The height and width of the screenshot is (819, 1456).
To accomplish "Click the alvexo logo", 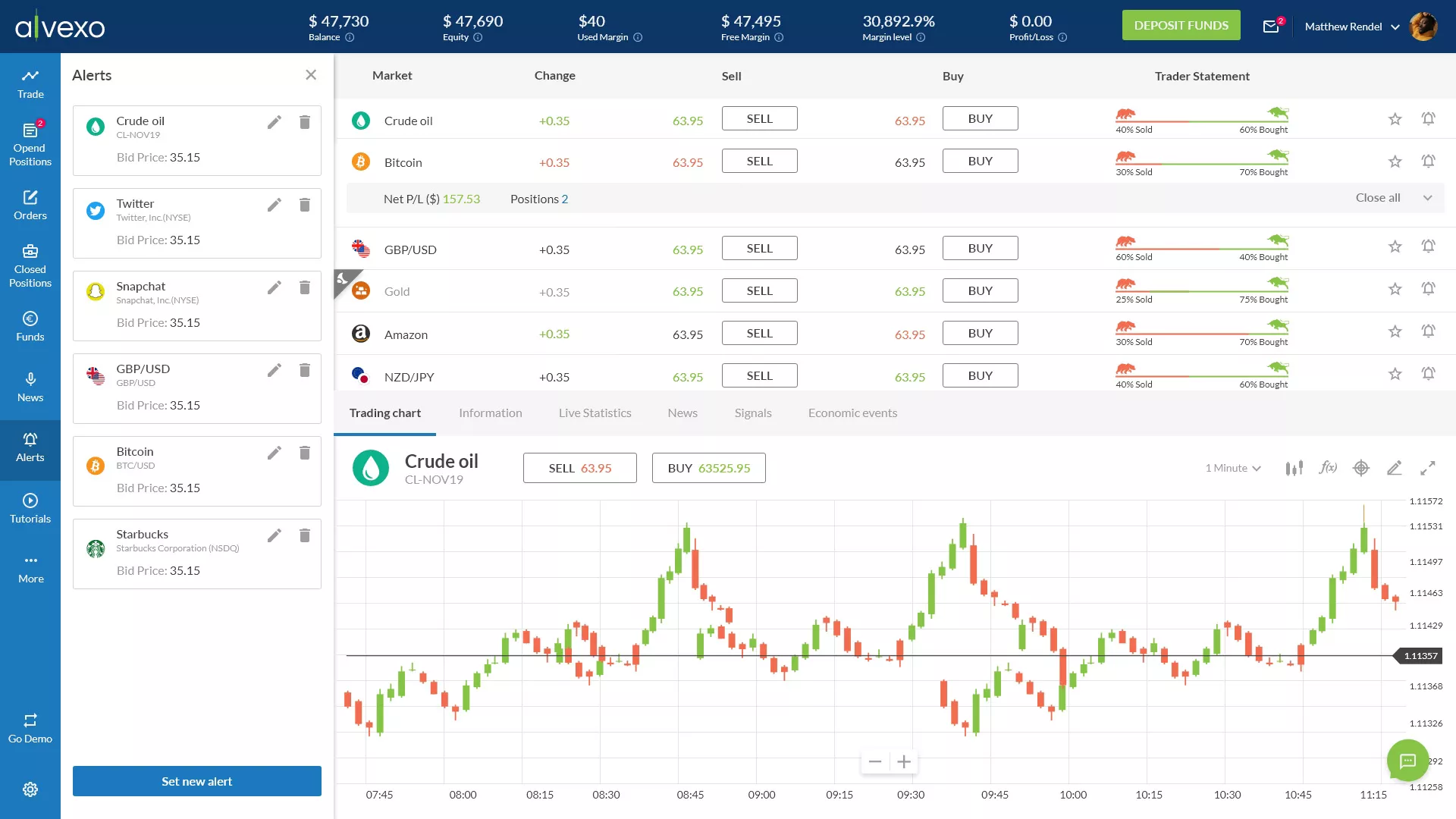I will pyautogui.click(x=60, y=27).
